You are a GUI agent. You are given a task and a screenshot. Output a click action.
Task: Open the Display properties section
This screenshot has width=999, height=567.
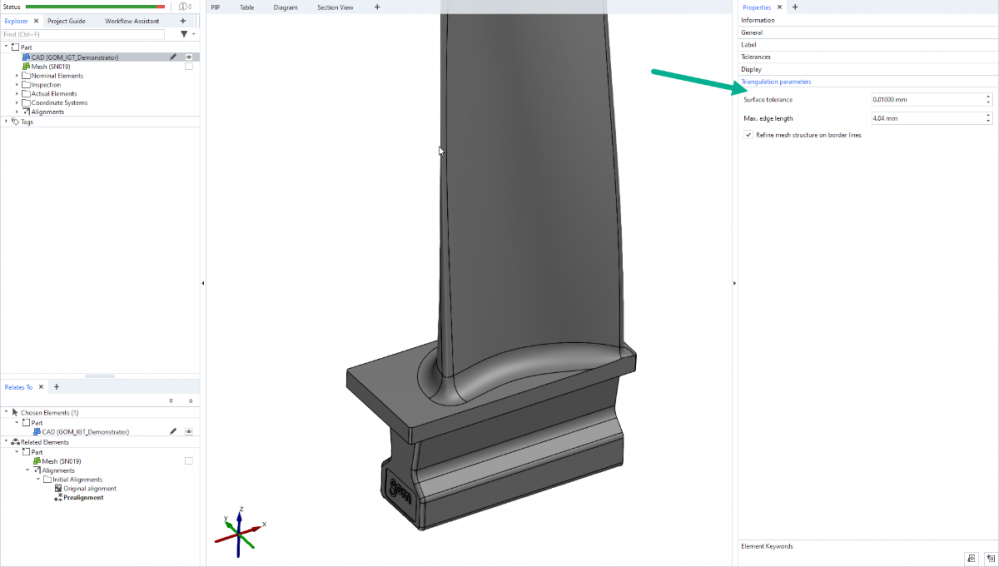pos(751,69)
